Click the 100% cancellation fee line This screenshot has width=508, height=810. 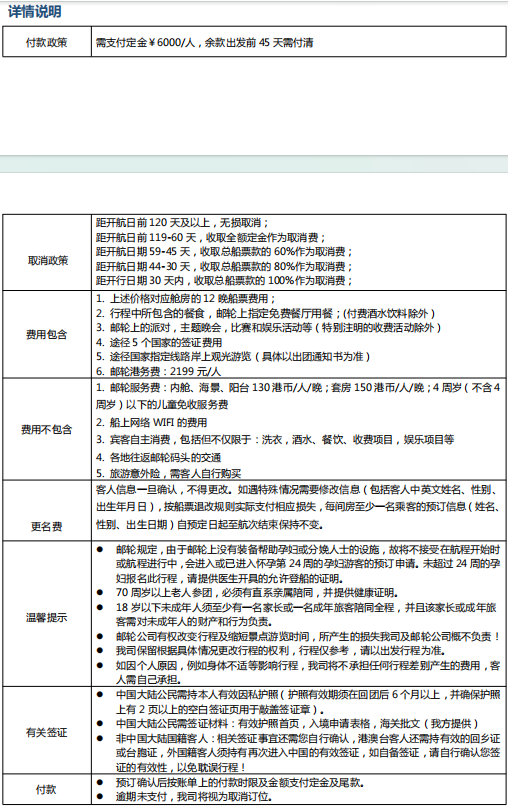224,281
